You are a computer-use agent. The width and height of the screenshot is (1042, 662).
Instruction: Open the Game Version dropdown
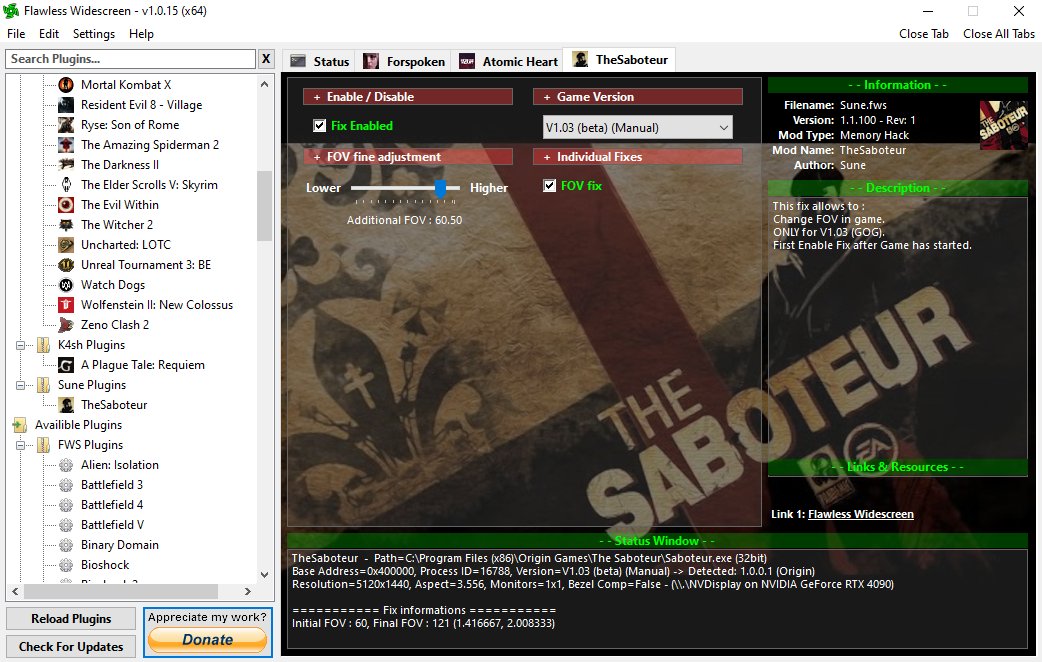click(637, 128)
